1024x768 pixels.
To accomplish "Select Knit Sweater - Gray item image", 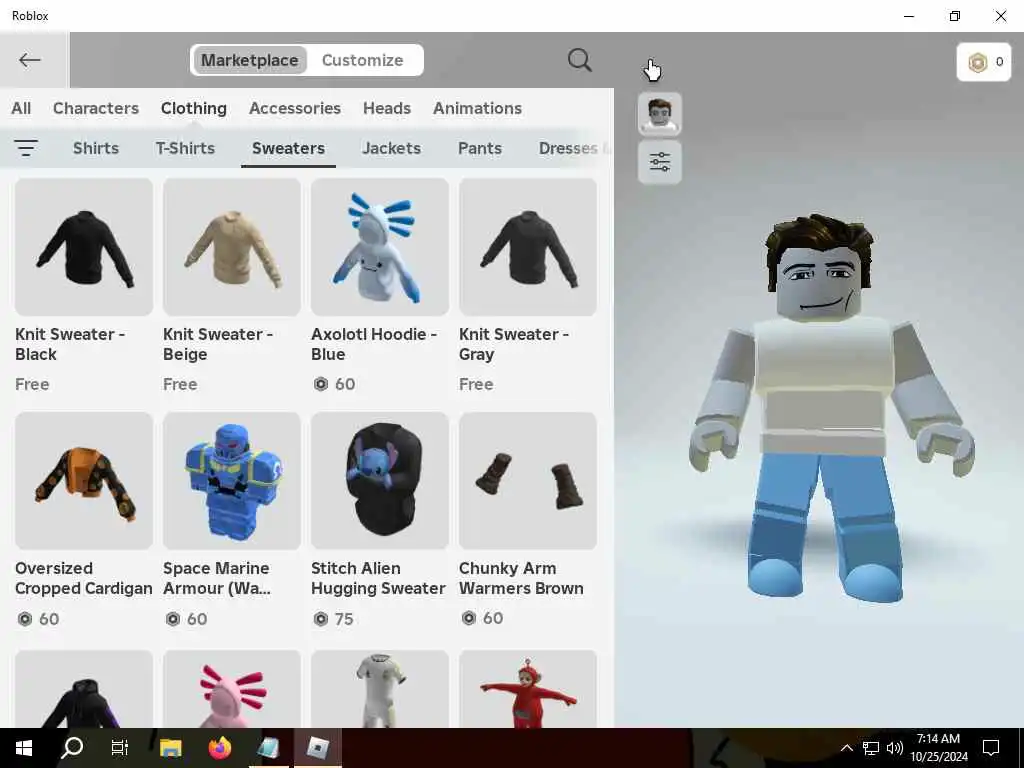I will pyautogui.click(x=528, y=247).
